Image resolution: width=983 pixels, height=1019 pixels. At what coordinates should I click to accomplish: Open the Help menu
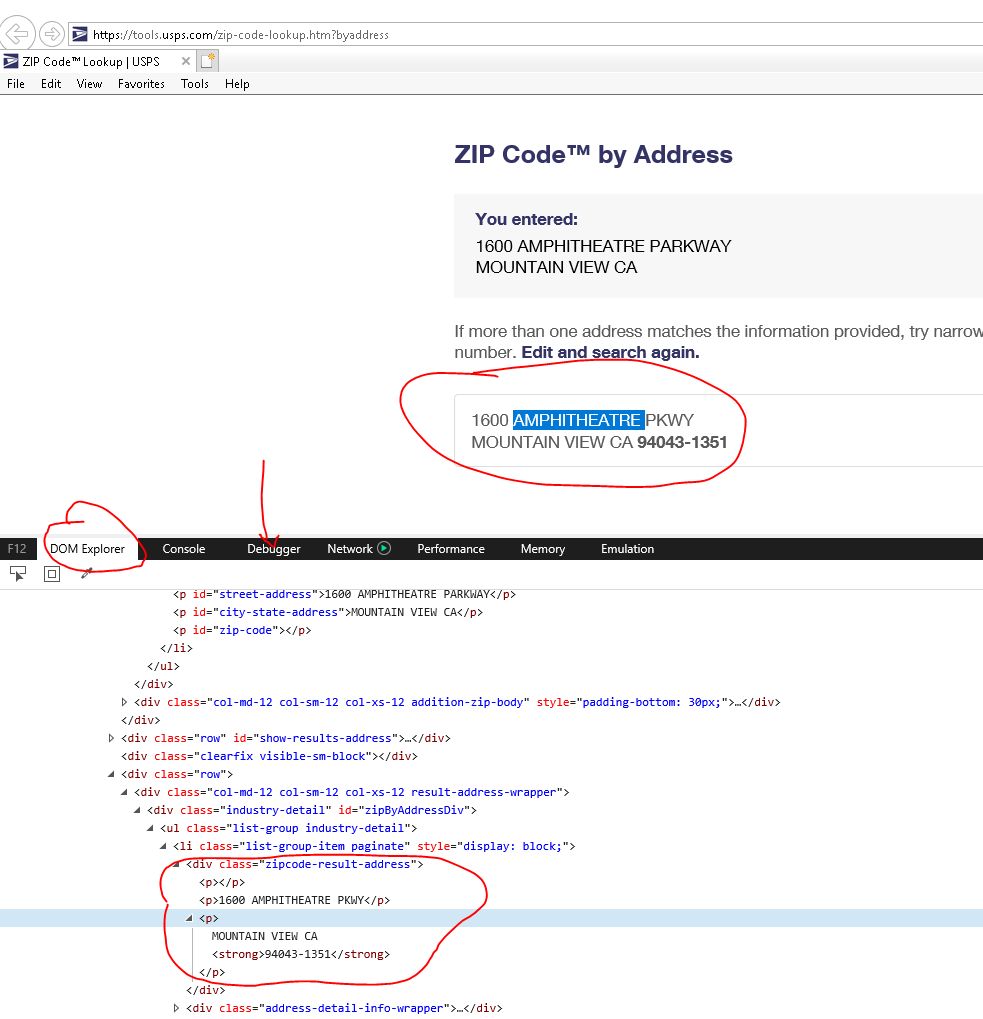237,84
